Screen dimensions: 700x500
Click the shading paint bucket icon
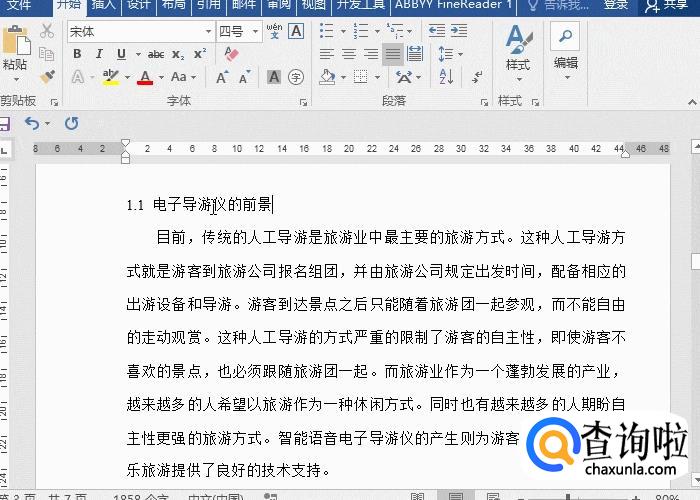pos(327,77)
